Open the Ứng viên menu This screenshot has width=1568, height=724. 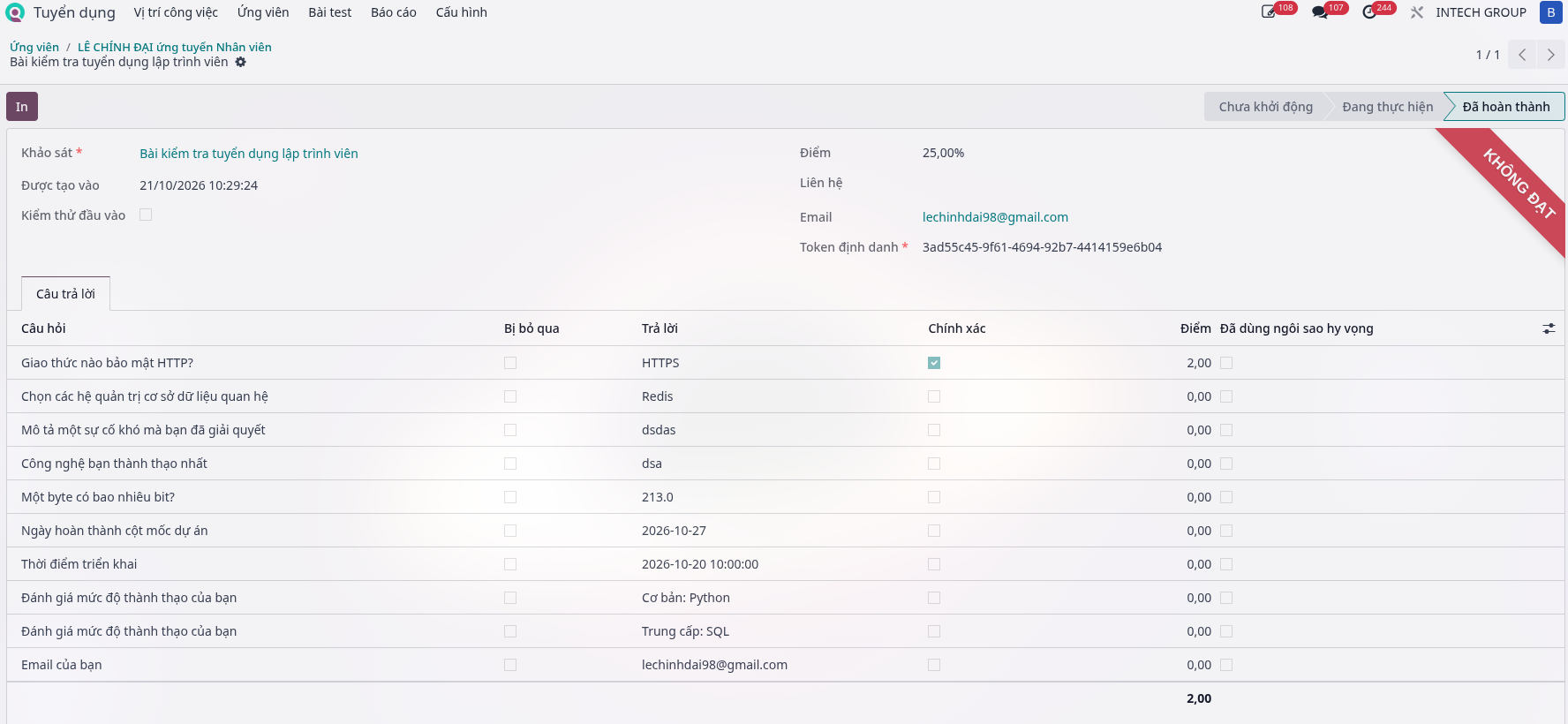263,12
